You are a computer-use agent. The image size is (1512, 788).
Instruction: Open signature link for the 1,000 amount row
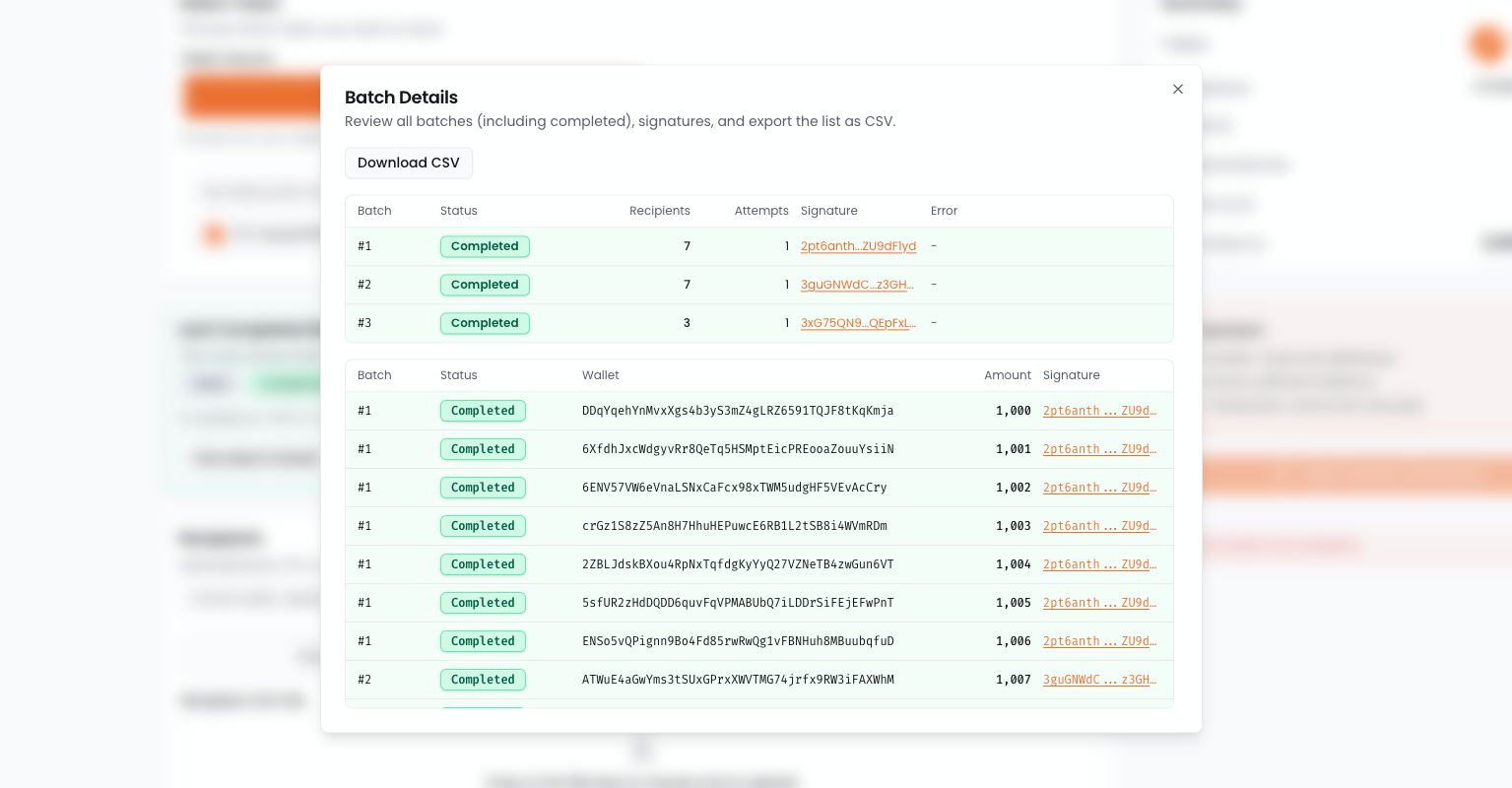pyautogui.click(x=1099, y=411)
